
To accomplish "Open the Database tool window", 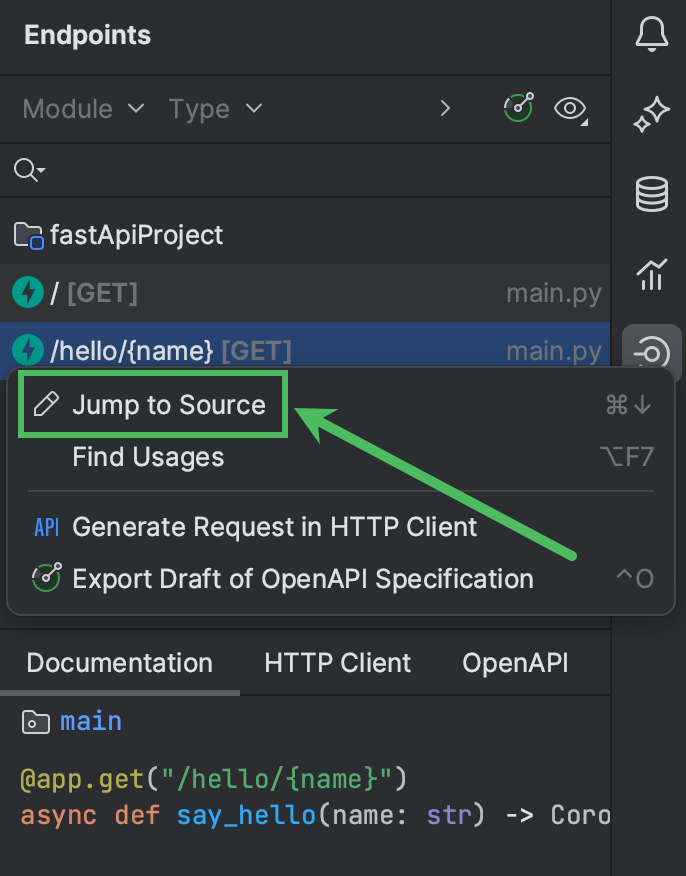I will [651, 194].
